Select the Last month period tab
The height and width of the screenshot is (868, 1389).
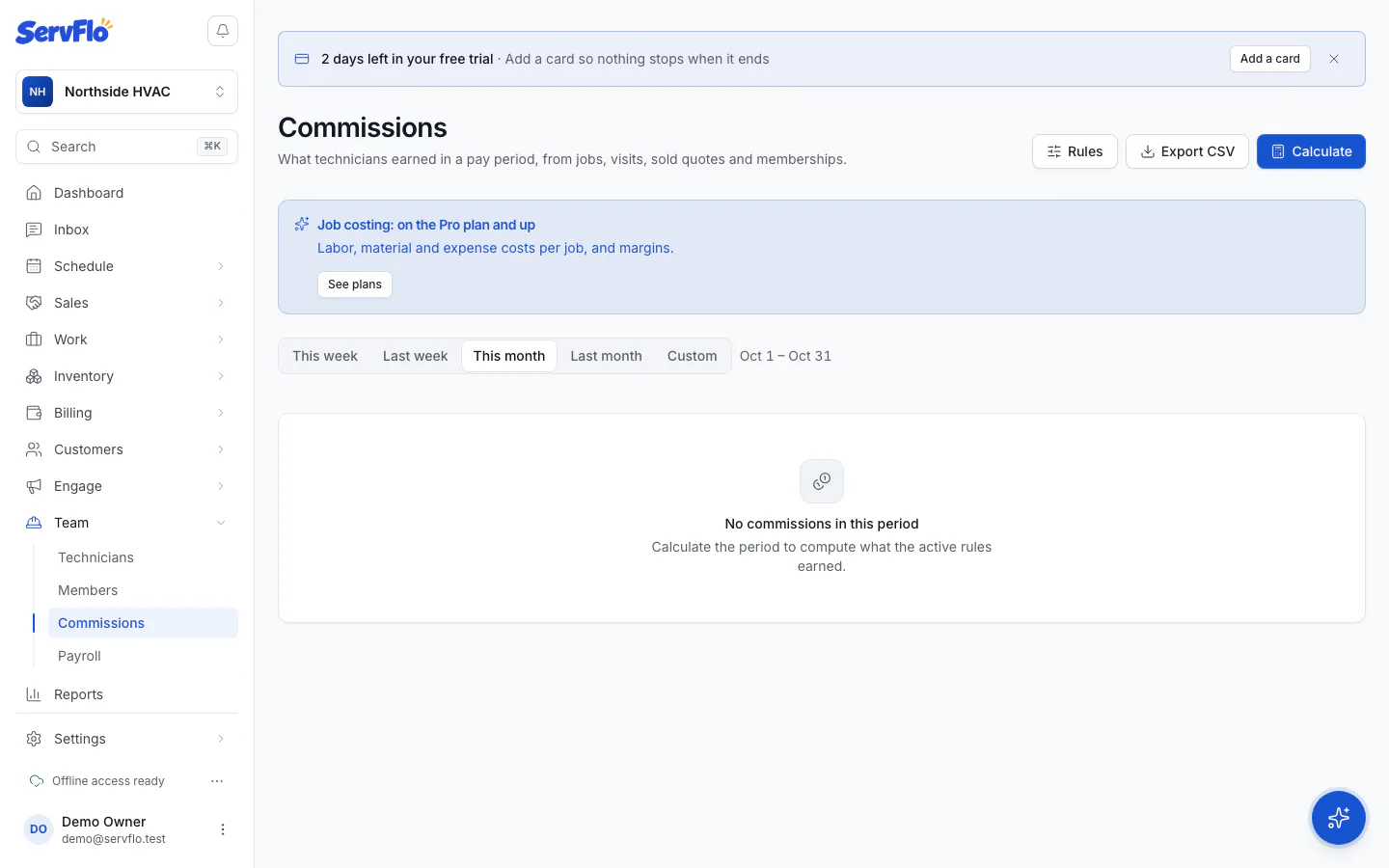click(606, 356)
